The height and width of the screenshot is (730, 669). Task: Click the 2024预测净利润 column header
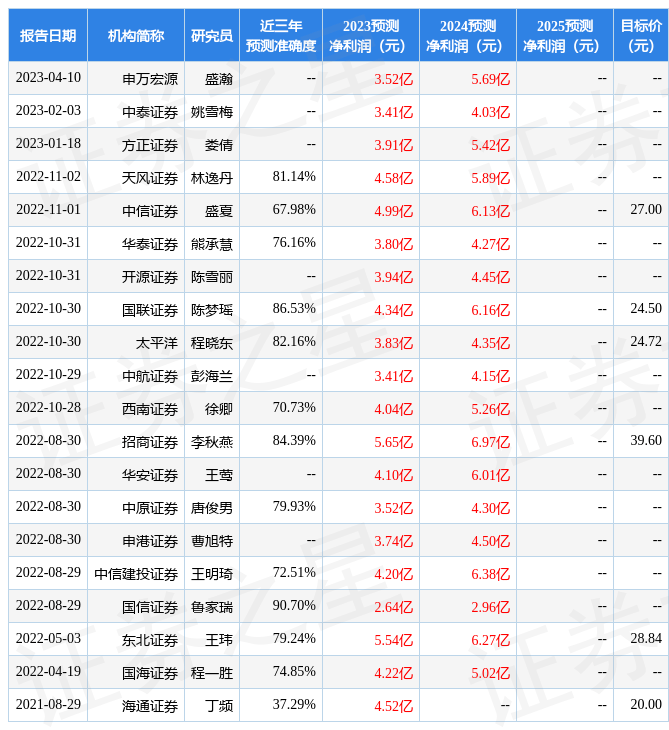[x=468, y=35]
